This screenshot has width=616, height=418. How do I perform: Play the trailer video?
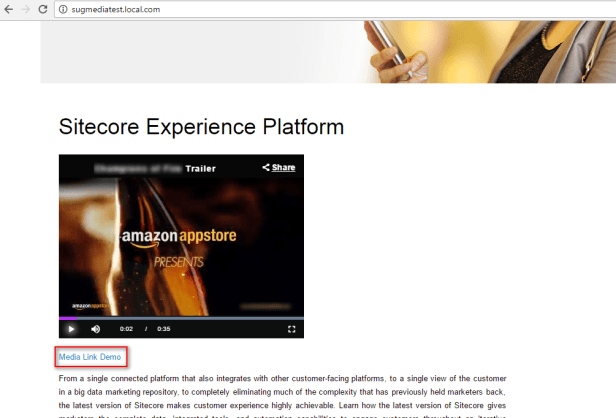pyautogui.click(x=71, y=329)
